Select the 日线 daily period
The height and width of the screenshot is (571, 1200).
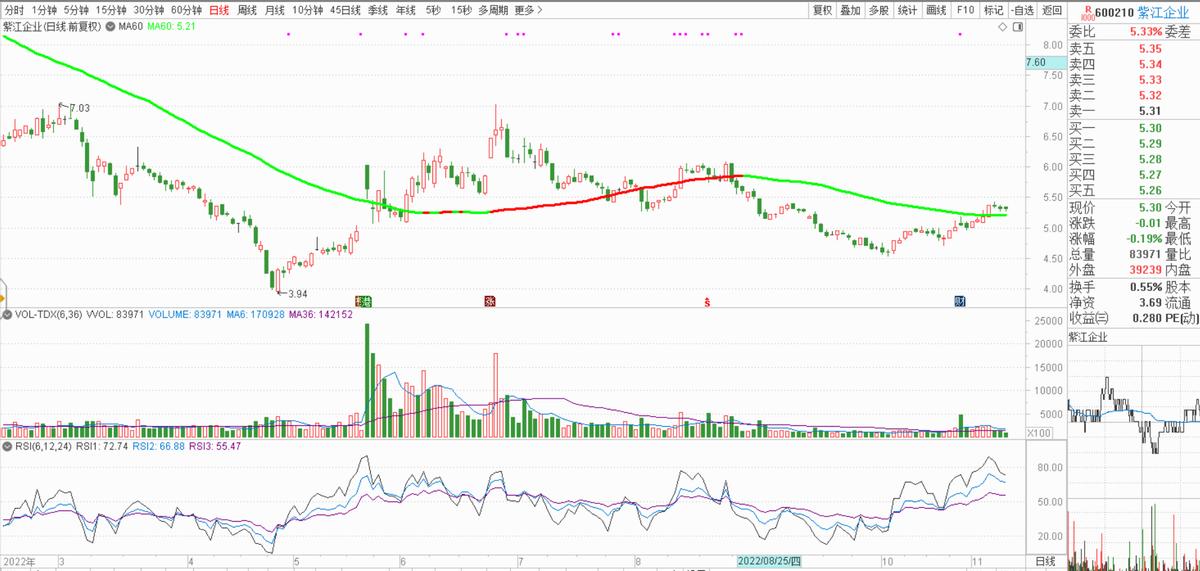pos(220,9)
